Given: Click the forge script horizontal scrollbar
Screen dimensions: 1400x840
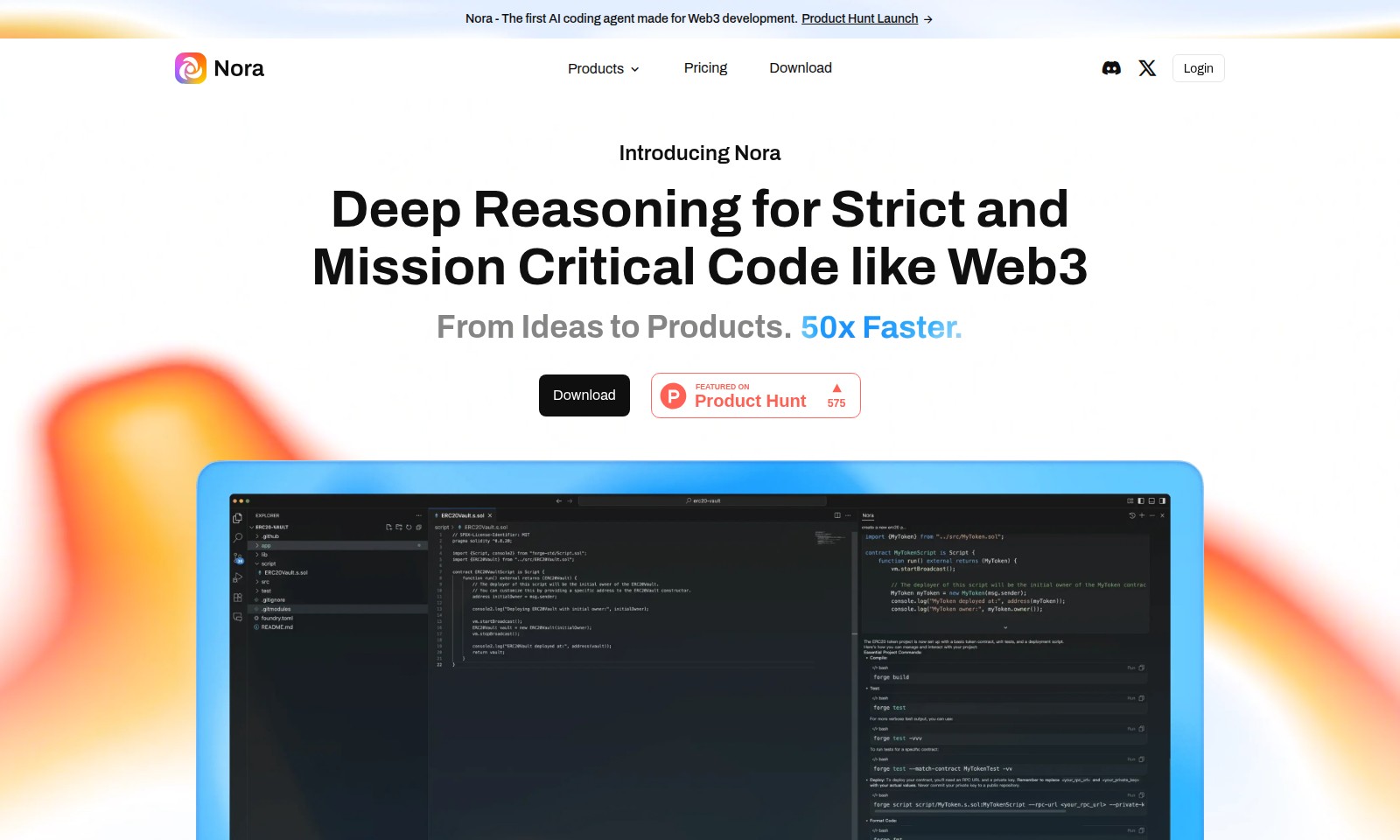Looking at the screenshot, I should pos(969,811).
